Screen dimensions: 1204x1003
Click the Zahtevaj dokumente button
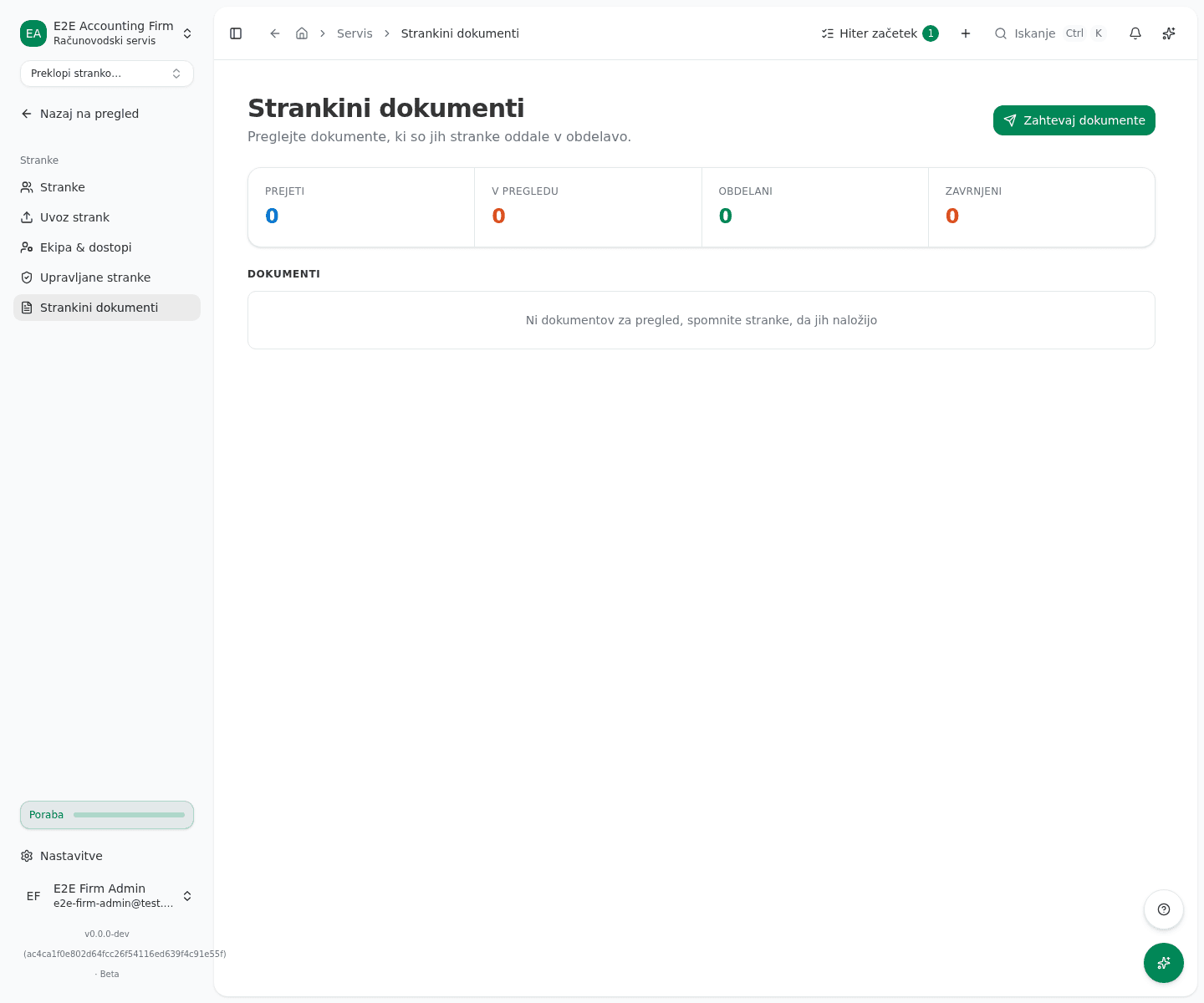point(1074,120)
